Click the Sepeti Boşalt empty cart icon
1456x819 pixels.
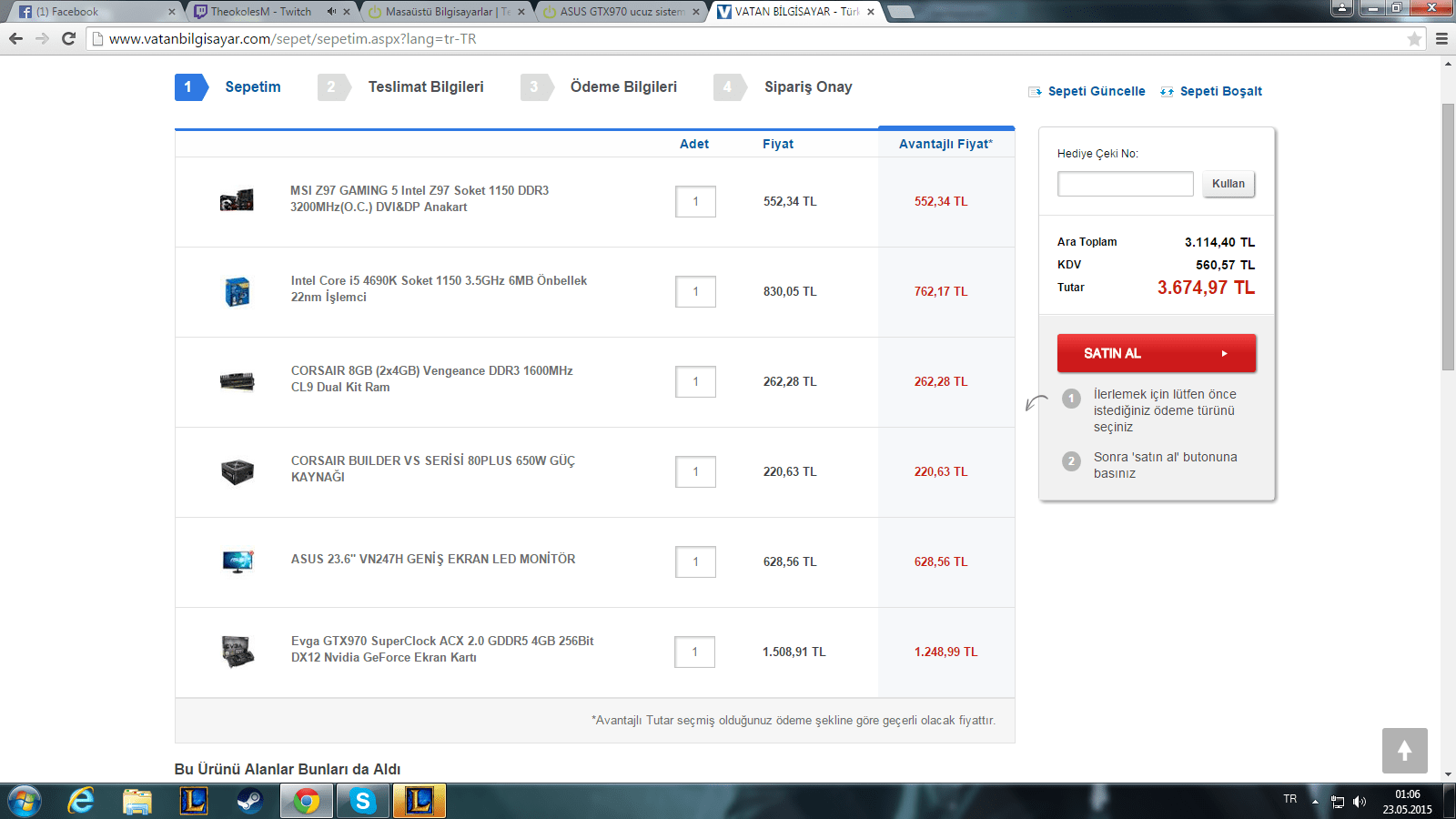tap(1167, 92)
